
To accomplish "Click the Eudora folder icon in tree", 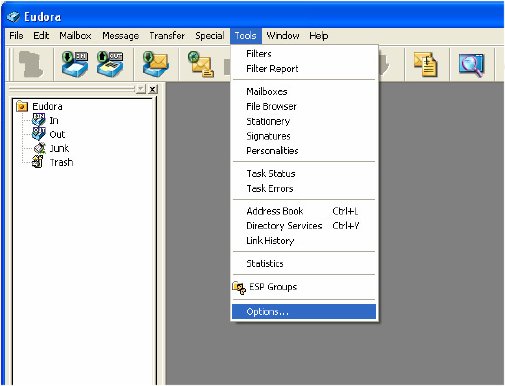I will (x=22, y=106).
